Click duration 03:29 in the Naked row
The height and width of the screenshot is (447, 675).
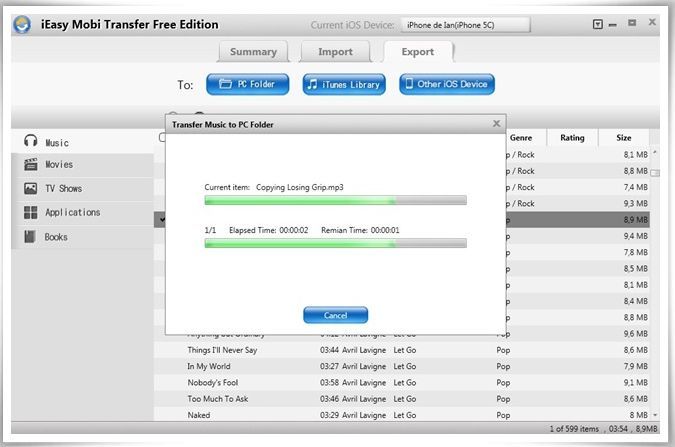[x=329, y=416]
